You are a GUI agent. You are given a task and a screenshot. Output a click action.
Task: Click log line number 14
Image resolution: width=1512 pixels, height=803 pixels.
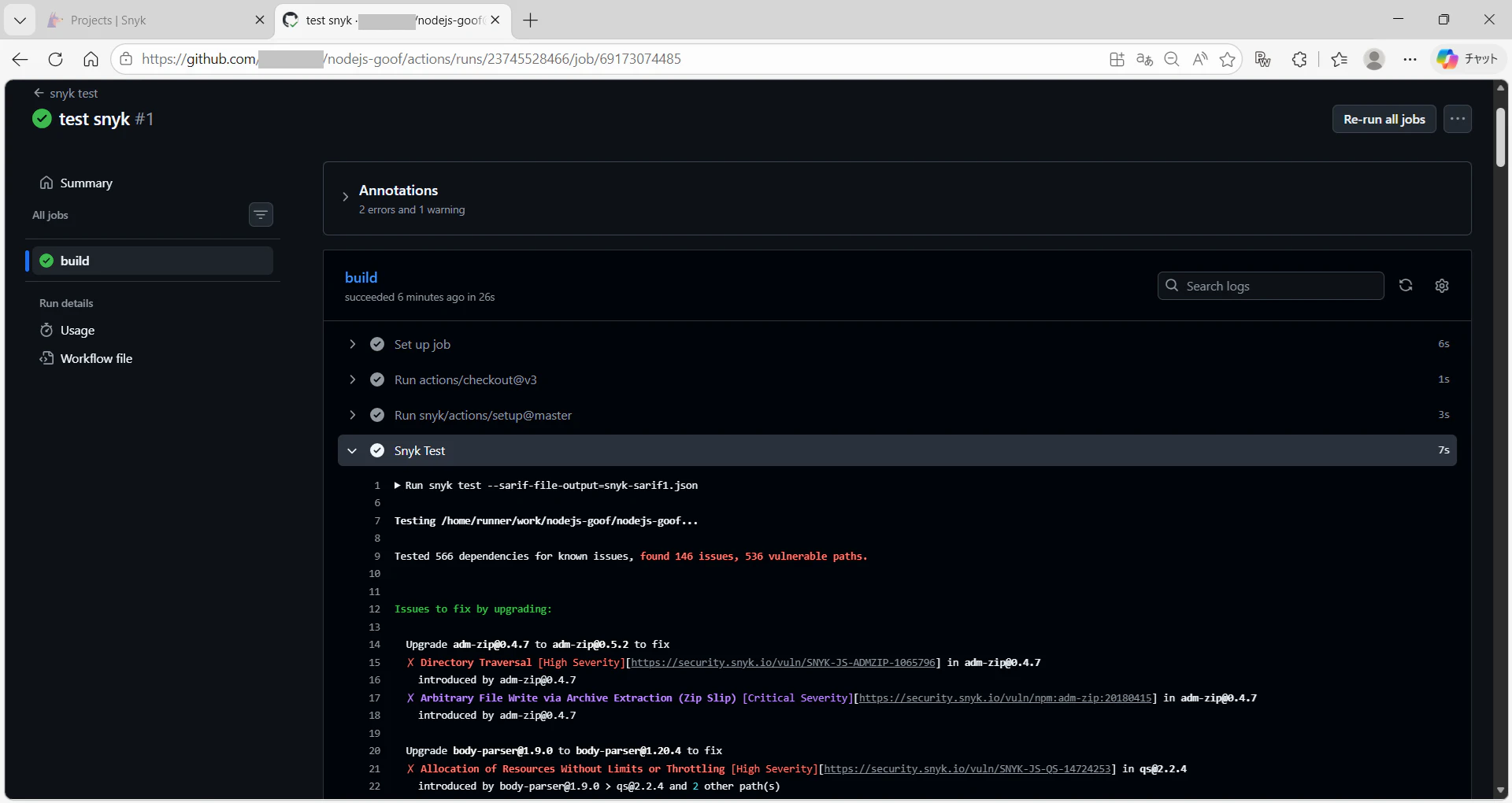(375, 645)
